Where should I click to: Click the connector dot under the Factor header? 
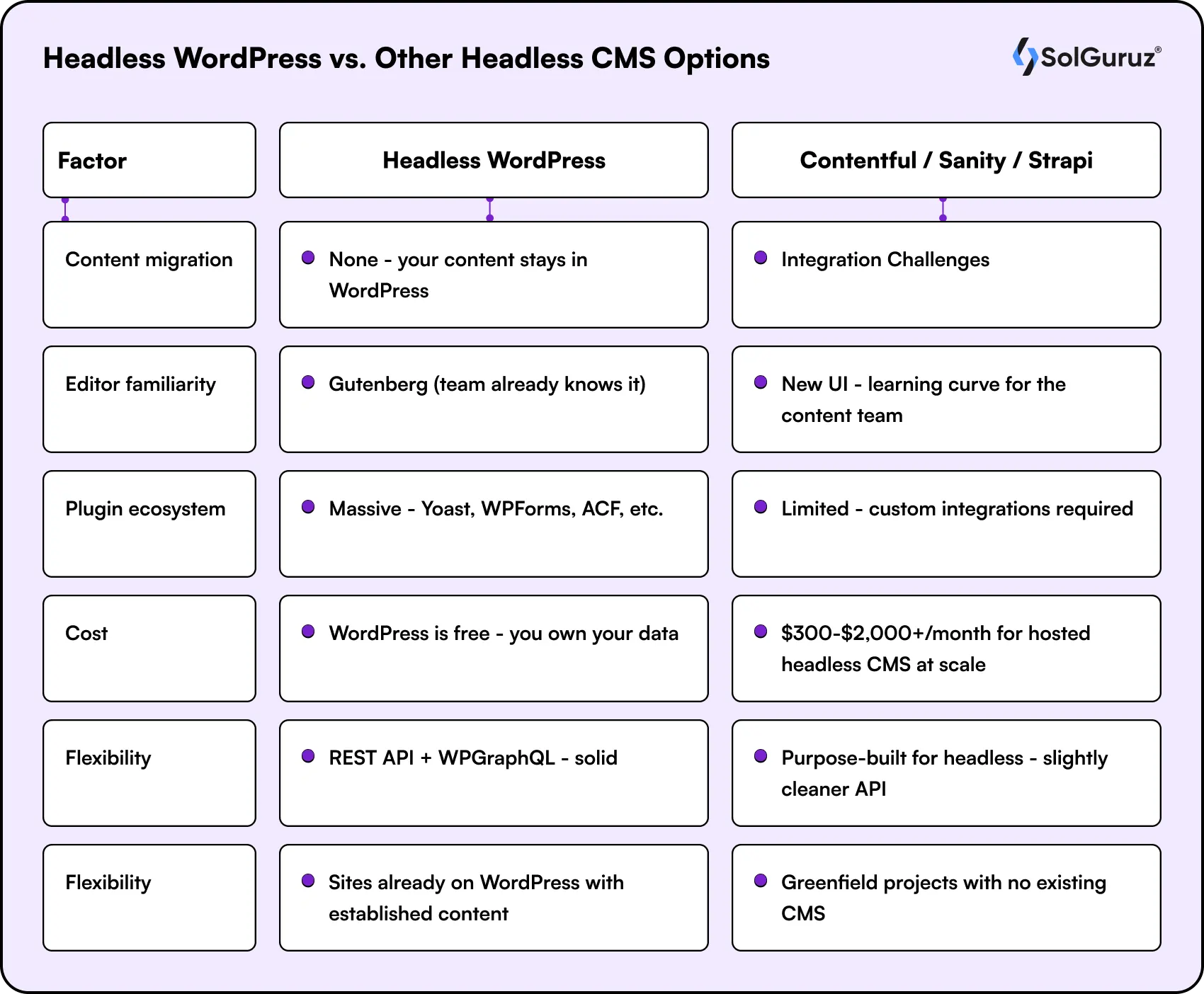point(65,209)
